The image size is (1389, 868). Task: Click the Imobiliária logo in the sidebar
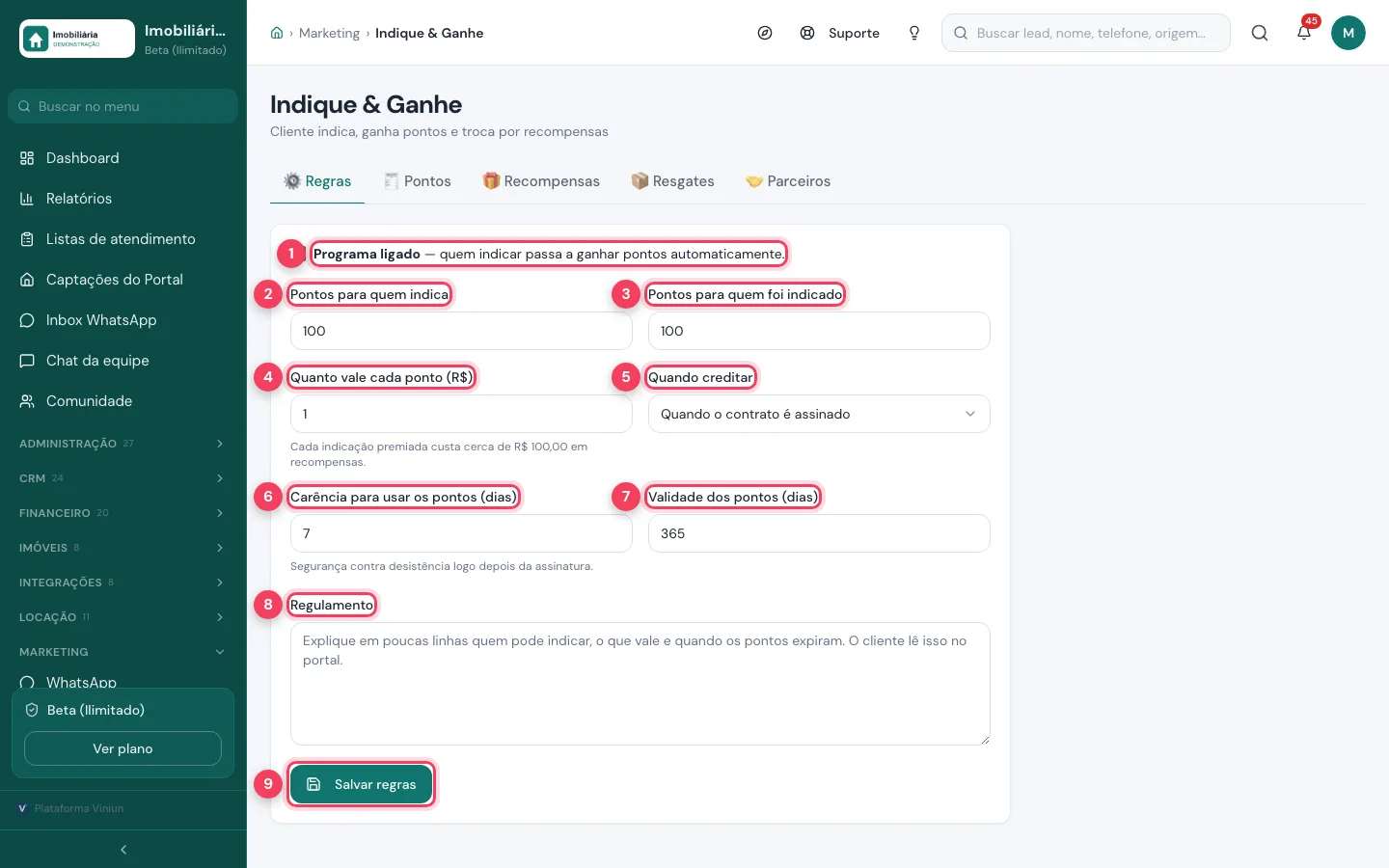point(77,39)
